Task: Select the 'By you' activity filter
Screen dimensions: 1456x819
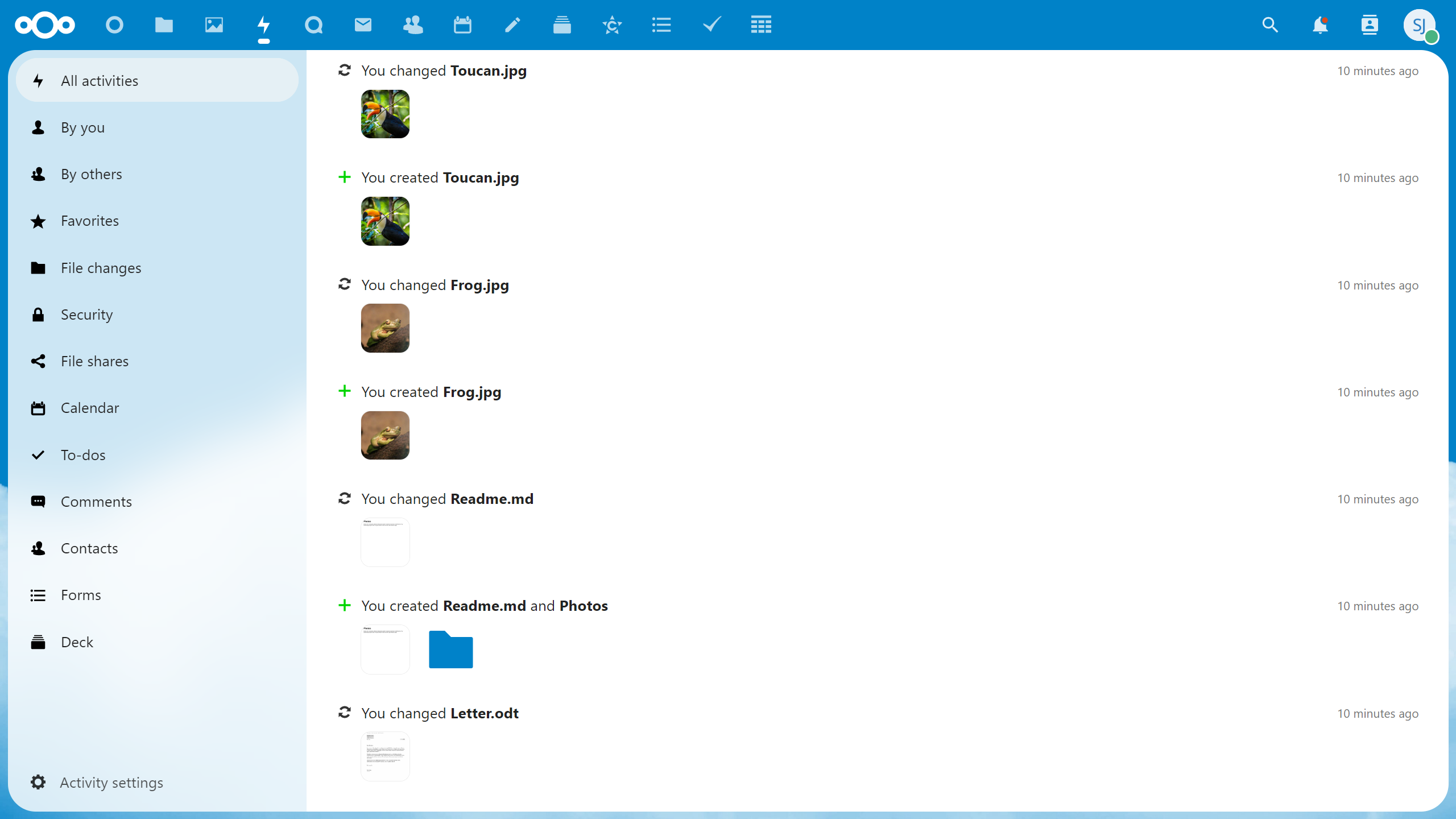Action: (x=83, y=127)
